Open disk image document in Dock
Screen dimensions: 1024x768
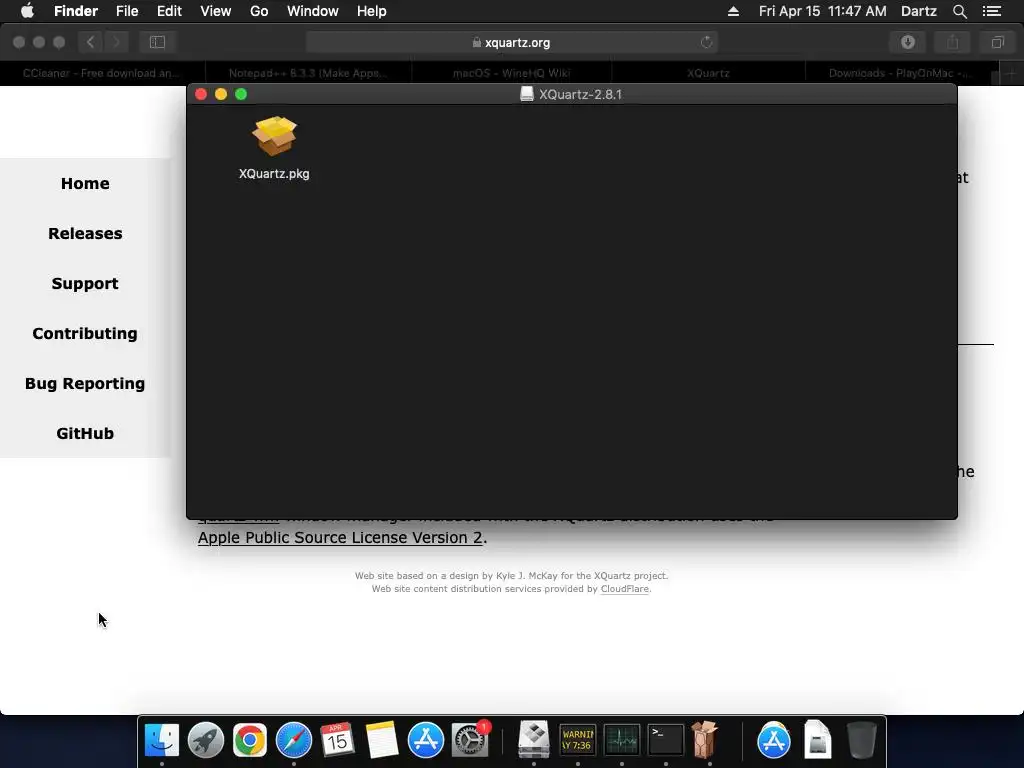[818, 740]
